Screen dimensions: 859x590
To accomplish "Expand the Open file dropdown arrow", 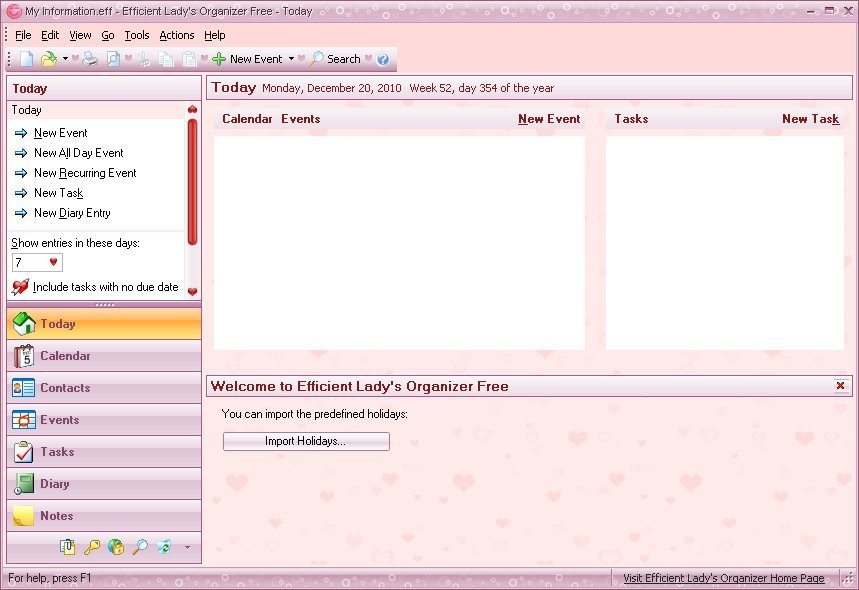I will point(64,59).
